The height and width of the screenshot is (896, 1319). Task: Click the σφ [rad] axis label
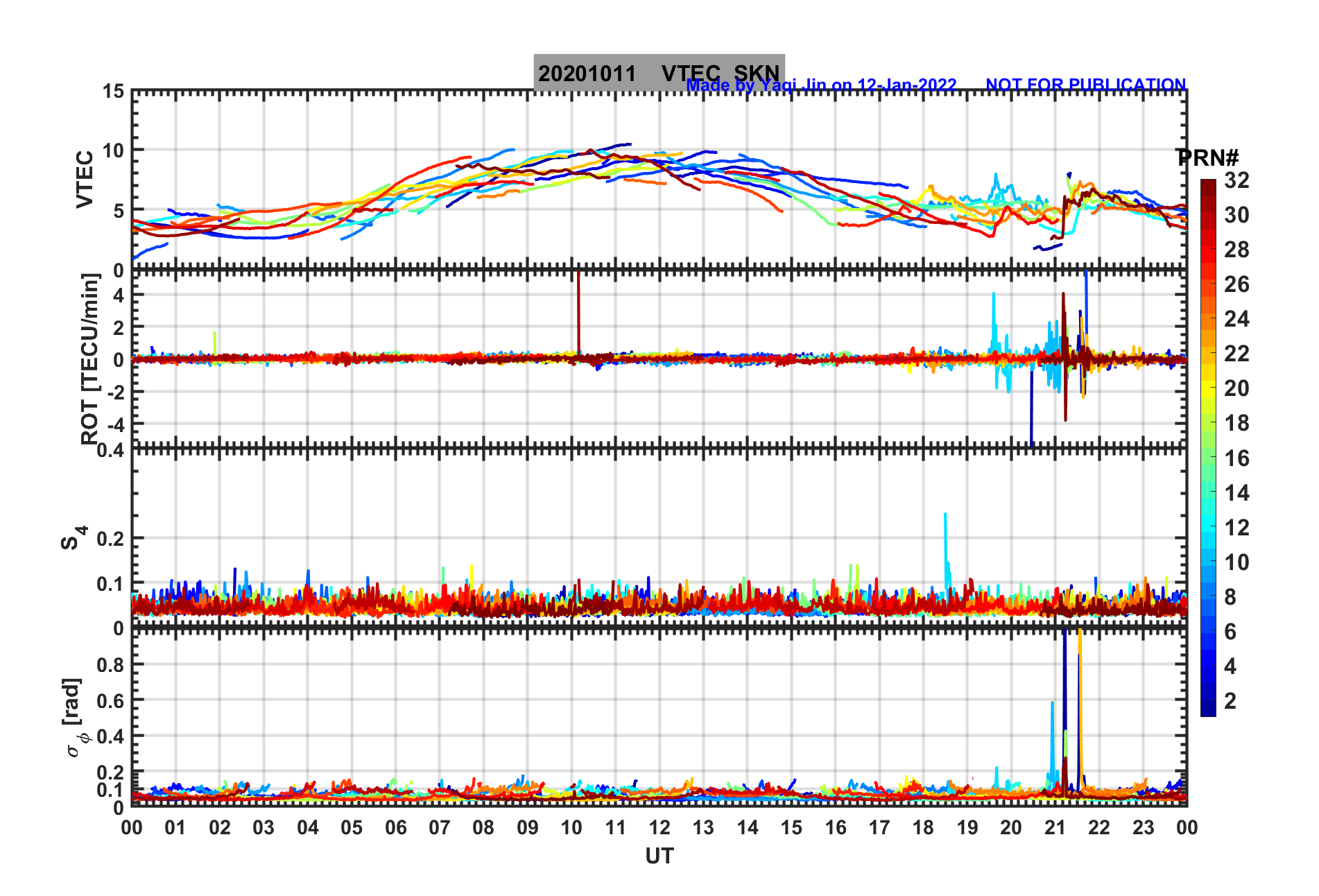(74, 718)
